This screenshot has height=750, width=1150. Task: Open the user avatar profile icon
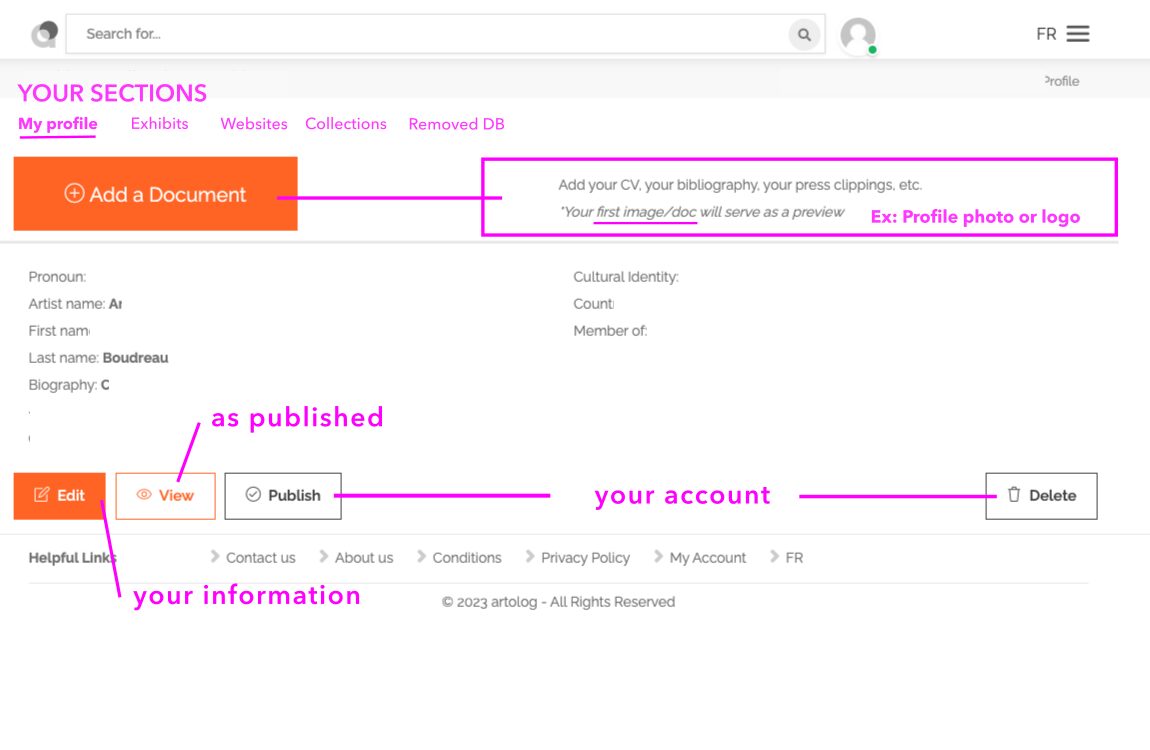(858, 35)
